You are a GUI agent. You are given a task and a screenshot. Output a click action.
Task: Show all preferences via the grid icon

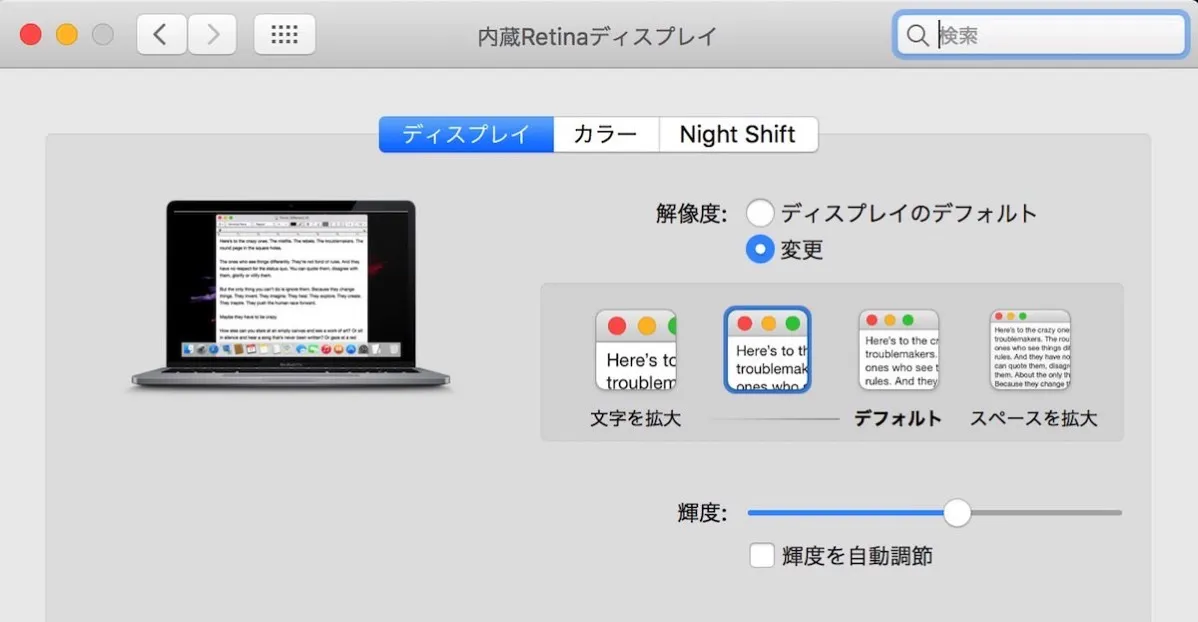point(284,34)
